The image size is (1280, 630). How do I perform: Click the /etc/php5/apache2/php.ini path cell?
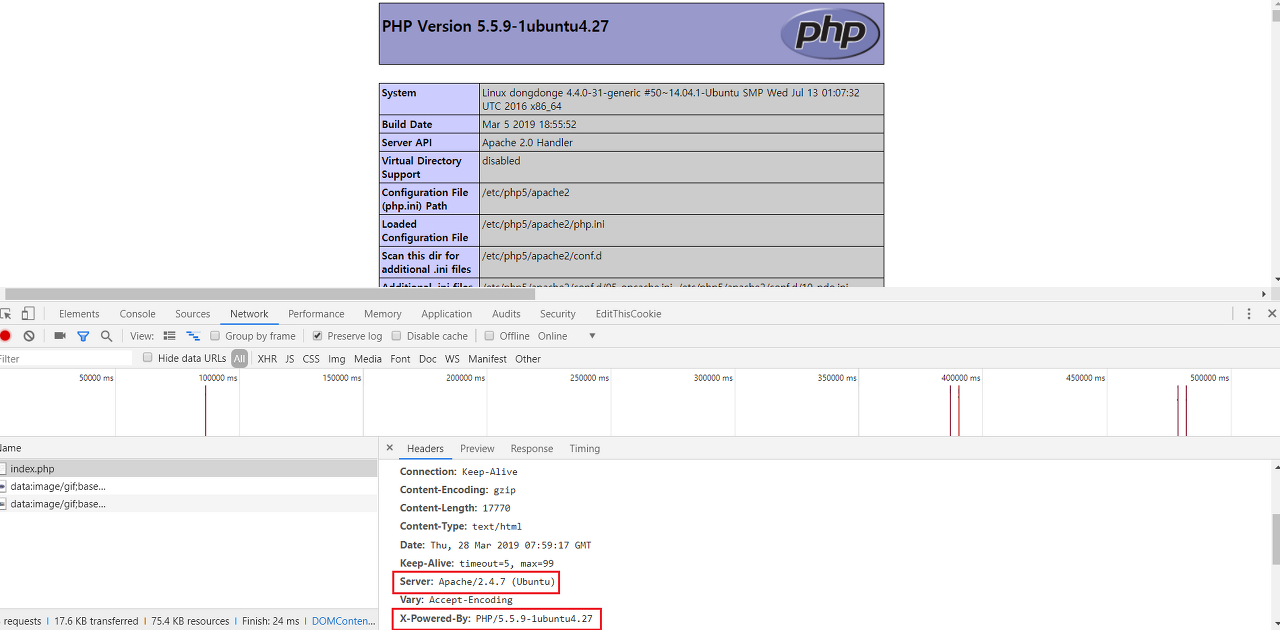click(682, 231)
